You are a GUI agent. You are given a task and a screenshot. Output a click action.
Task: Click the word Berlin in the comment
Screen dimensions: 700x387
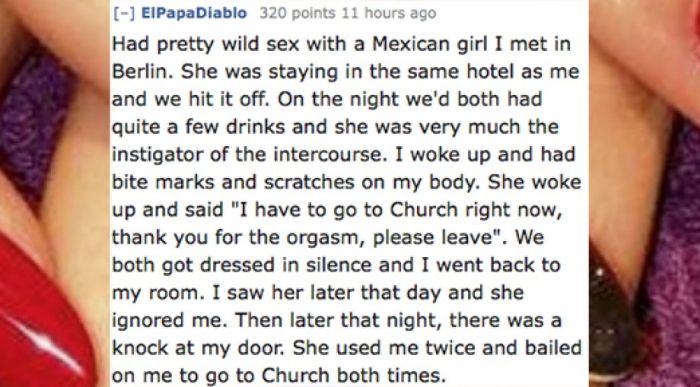coord(142,71)
